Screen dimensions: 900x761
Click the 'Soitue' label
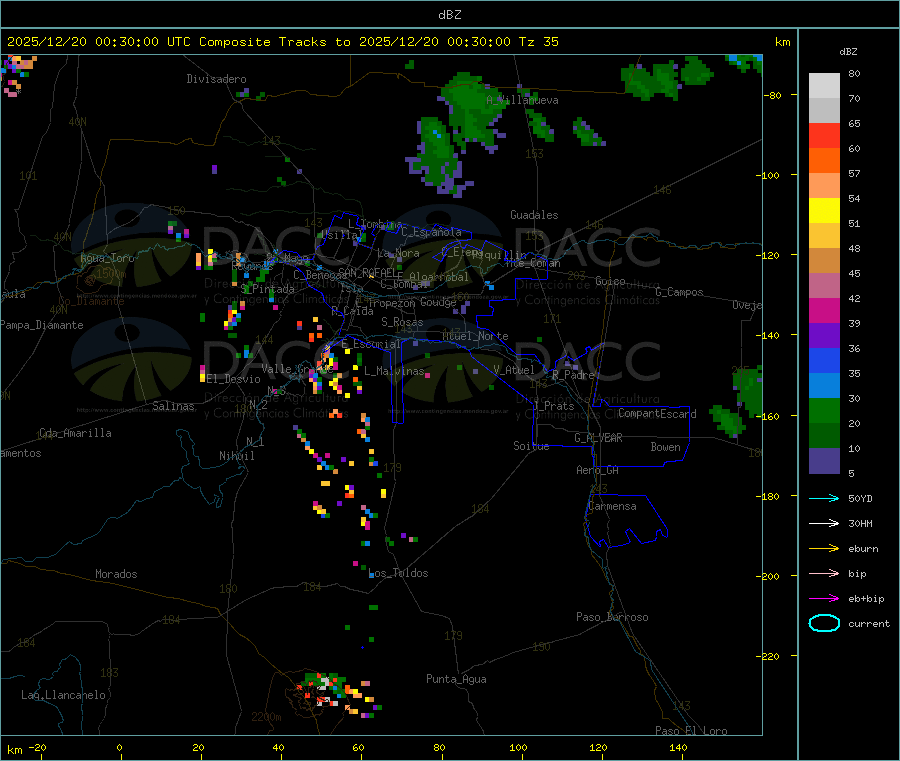(531, 446)
